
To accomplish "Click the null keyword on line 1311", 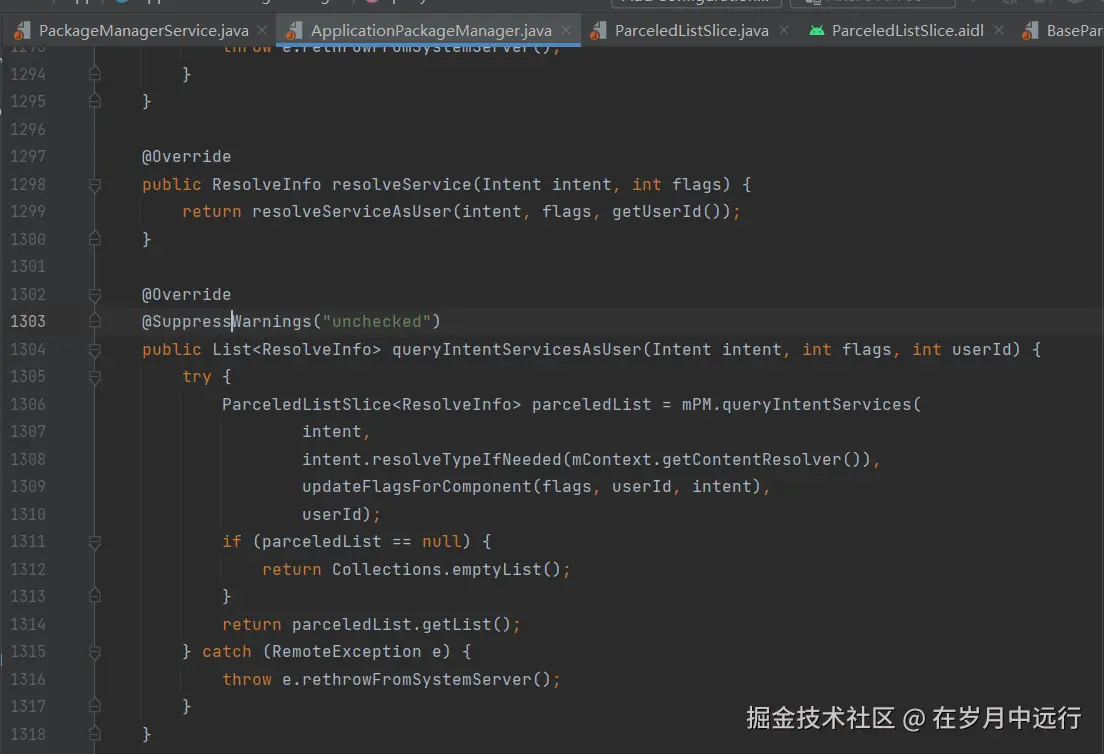I will click(x=441, y=541).
